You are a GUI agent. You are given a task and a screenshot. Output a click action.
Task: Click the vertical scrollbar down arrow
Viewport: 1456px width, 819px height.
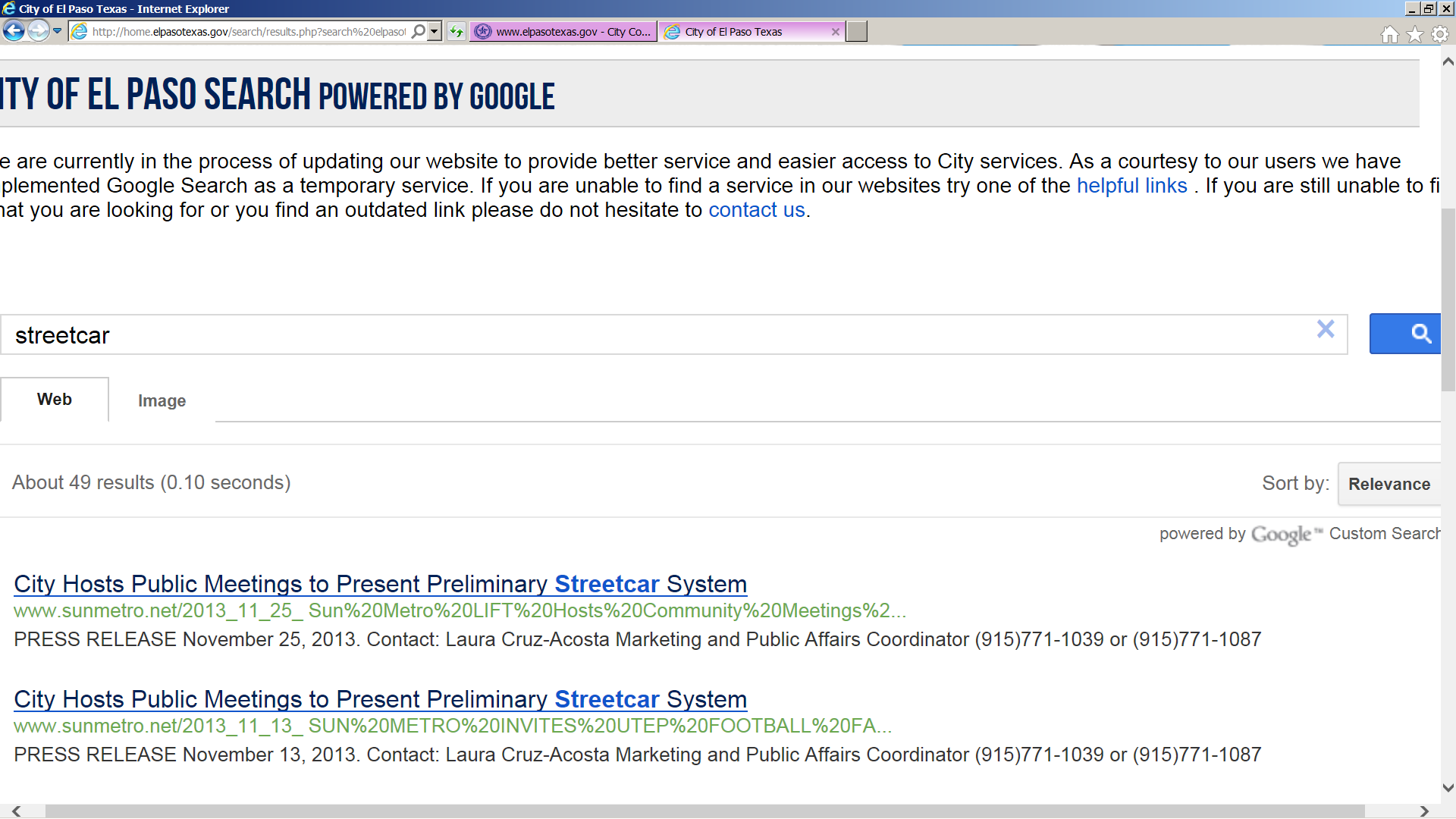tap(1448, 787)
